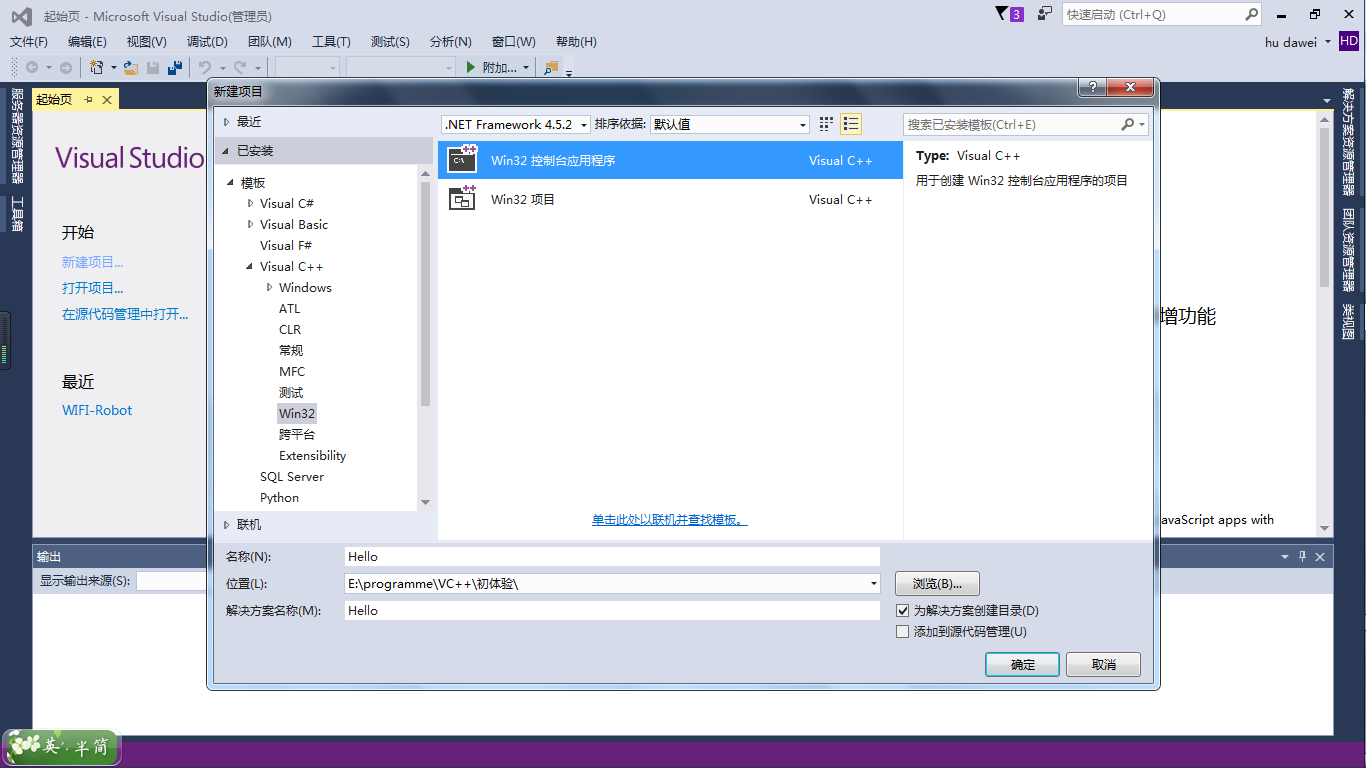
Task: Click the Save floppy disk icon
Action: (x=153, y=67)
